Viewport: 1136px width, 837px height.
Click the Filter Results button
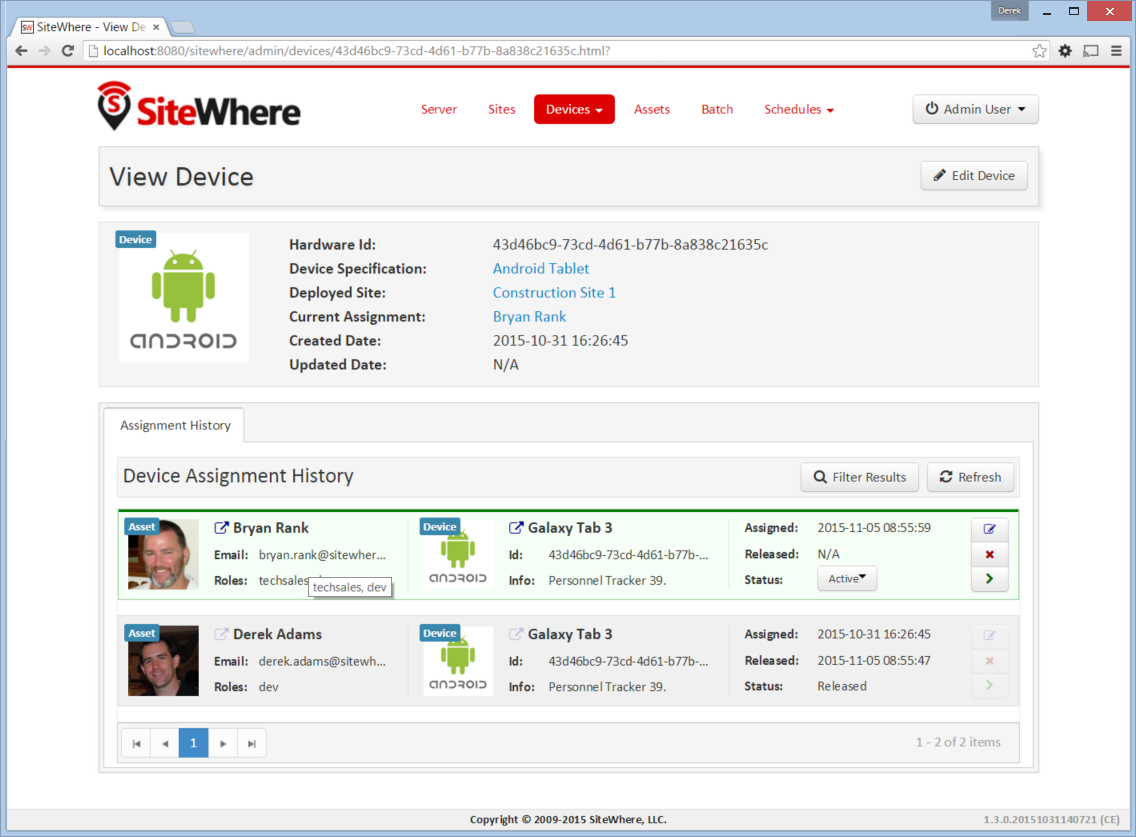[x=859, y=477]
